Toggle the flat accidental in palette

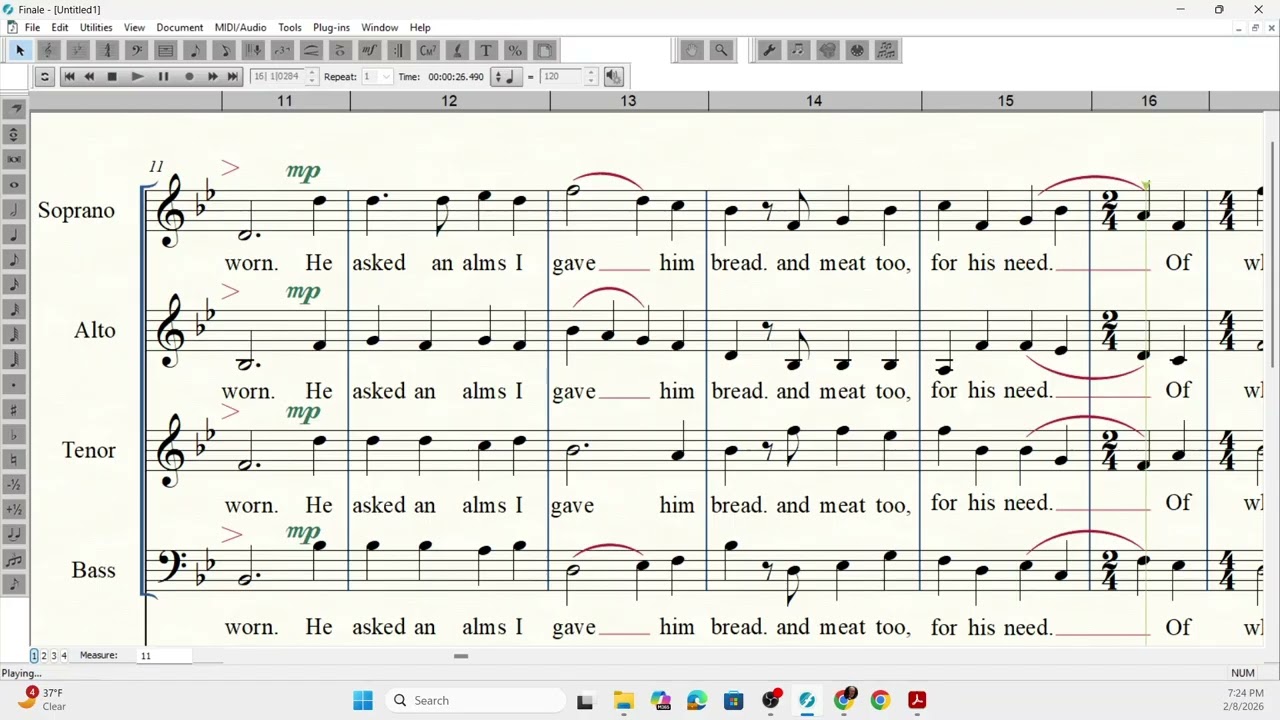14,434
